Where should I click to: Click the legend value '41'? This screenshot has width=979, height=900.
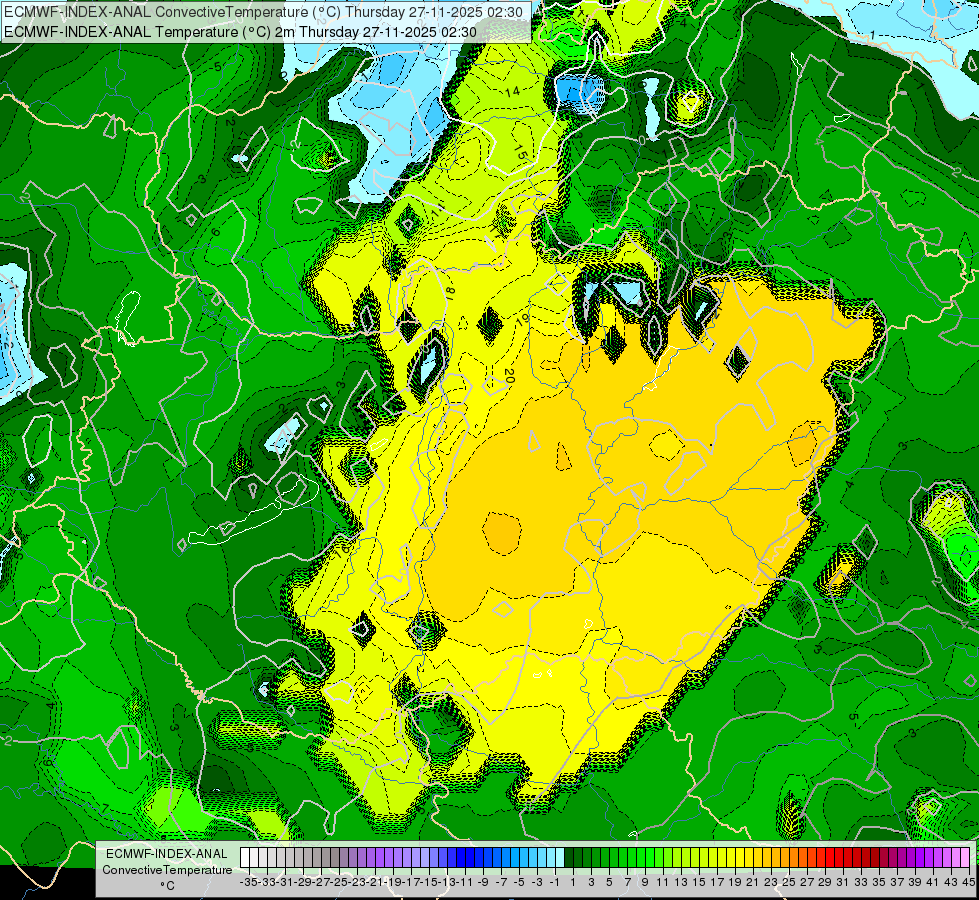click(933, 882)
